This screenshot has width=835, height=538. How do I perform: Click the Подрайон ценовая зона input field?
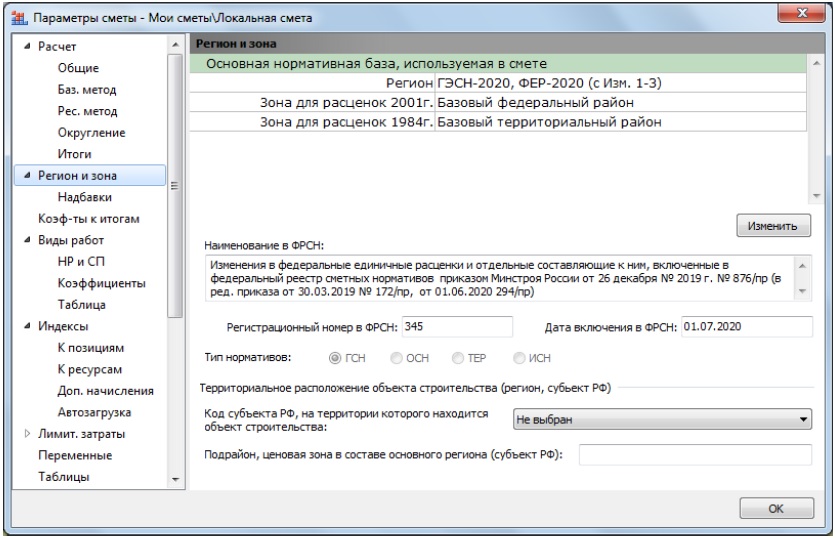pos(695,456)
